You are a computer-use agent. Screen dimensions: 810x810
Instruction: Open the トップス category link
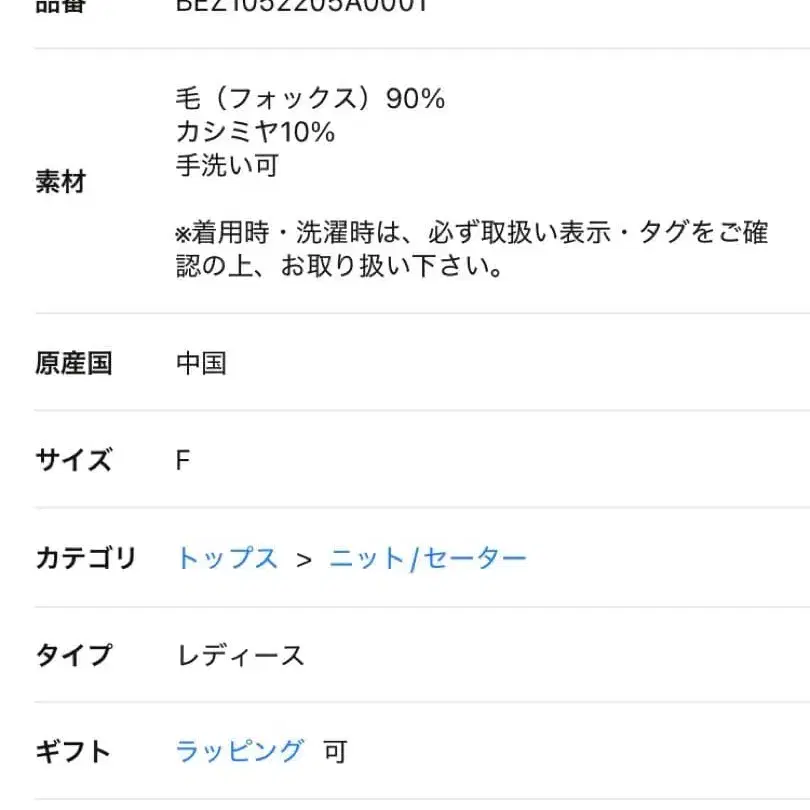click(x=227, y=559)
